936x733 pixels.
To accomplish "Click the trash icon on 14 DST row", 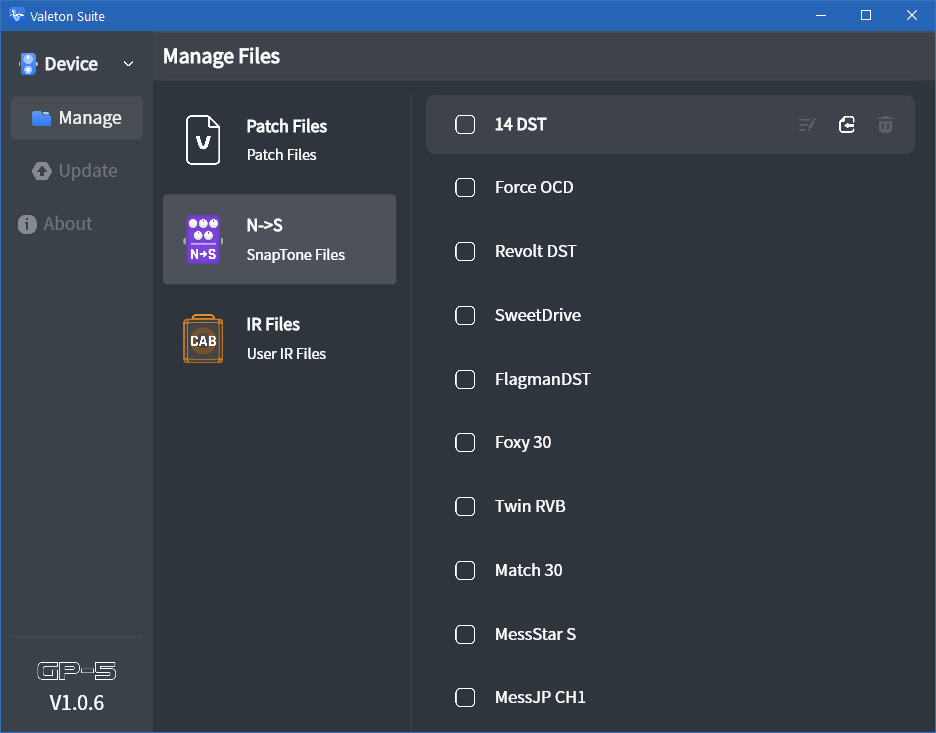I will 885,125.
